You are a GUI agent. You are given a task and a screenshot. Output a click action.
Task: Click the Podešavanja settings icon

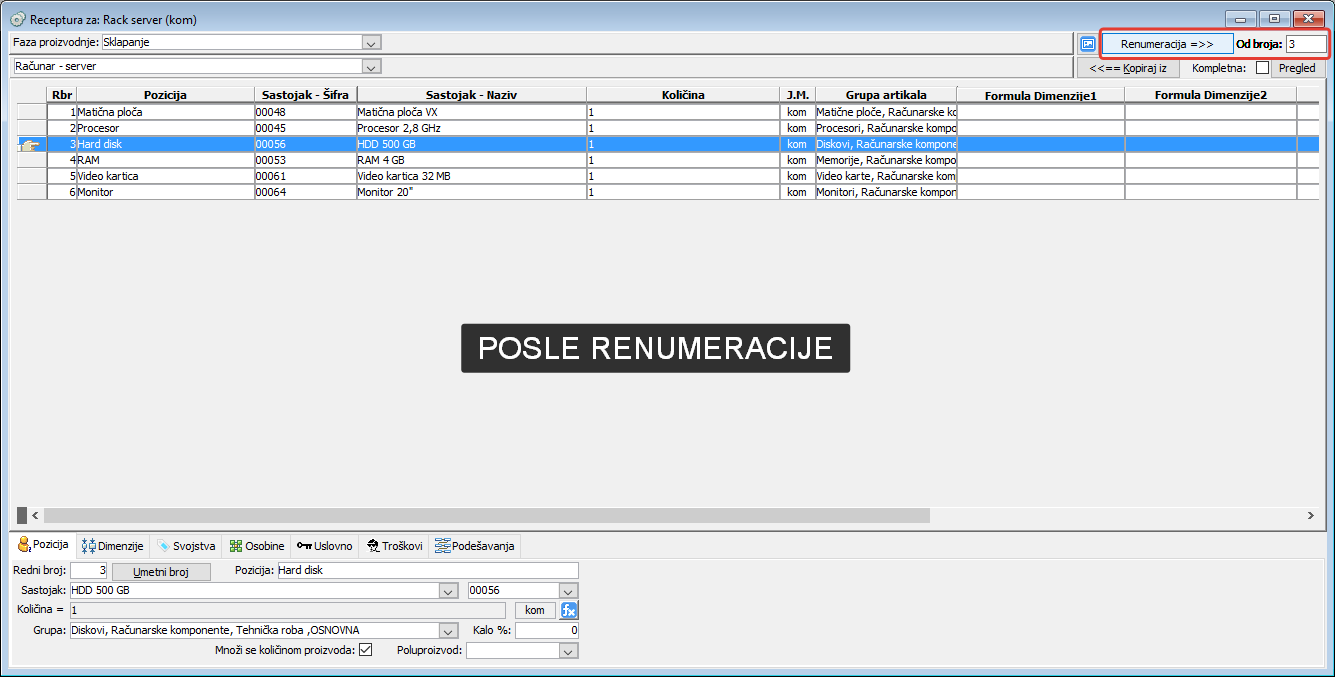coord(442,546)
